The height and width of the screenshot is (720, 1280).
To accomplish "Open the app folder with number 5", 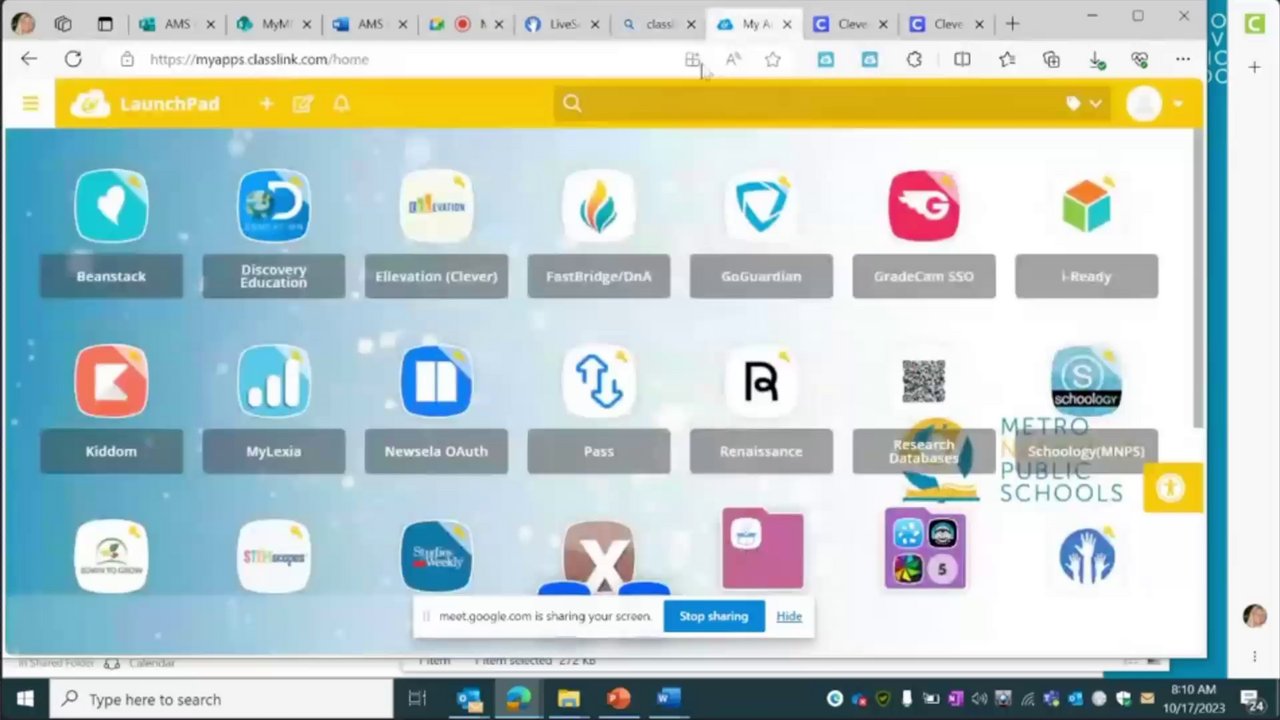I will point(925,548).
